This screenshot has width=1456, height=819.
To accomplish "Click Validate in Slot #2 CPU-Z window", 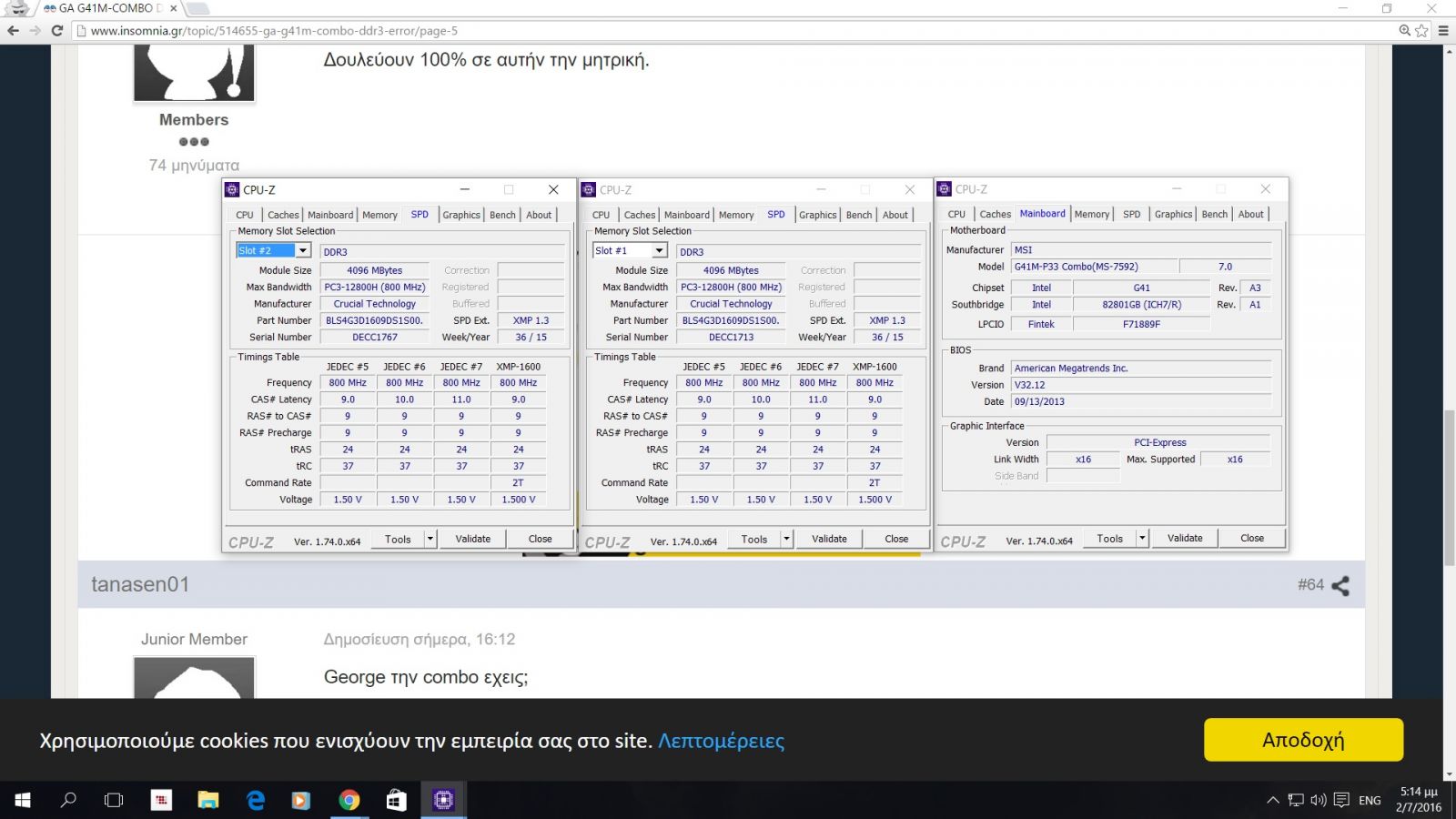I will tap(473, 539).
